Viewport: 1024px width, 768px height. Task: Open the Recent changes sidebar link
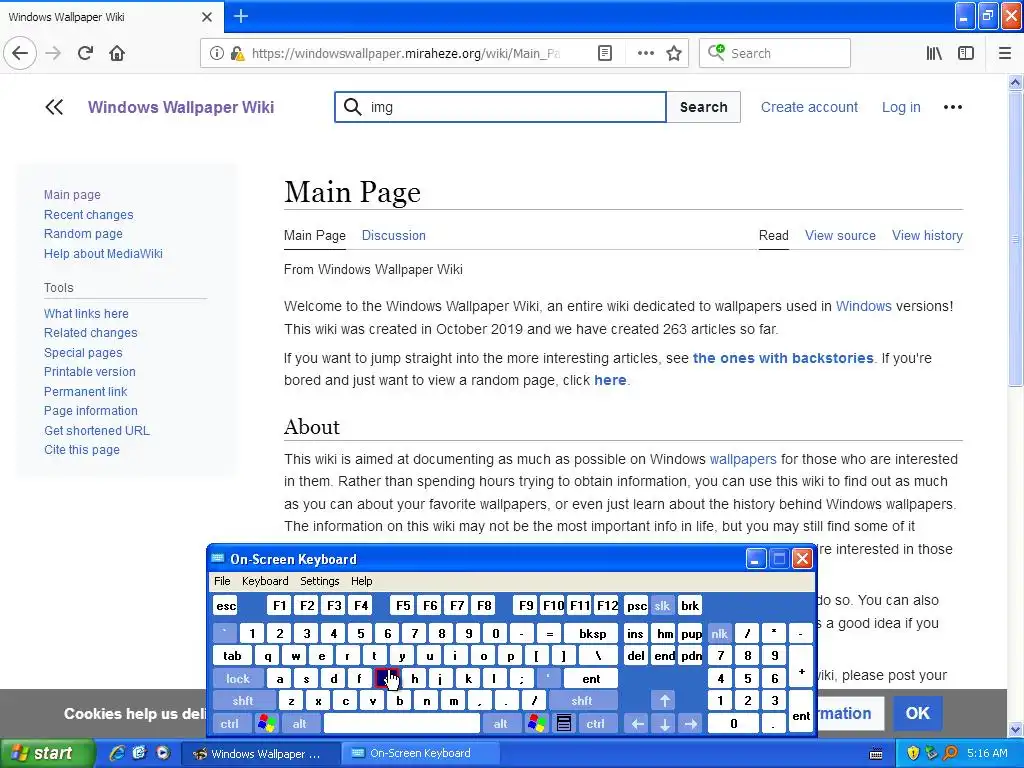point(88,214)
